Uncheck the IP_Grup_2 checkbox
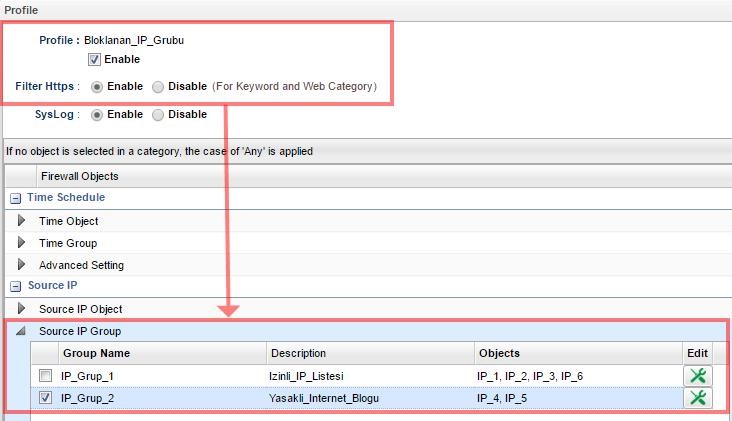This screenshot has width=732, height=421. [x=45, y=398]
